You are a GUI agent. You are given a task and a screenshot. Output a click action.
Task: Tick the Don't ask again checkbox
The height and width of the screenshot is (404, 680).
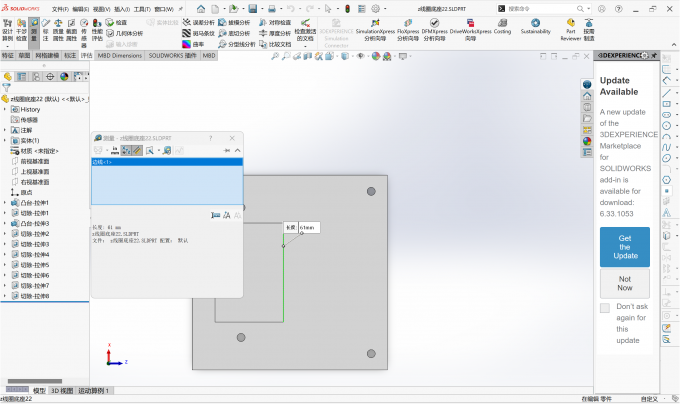[x=605, y=308]
